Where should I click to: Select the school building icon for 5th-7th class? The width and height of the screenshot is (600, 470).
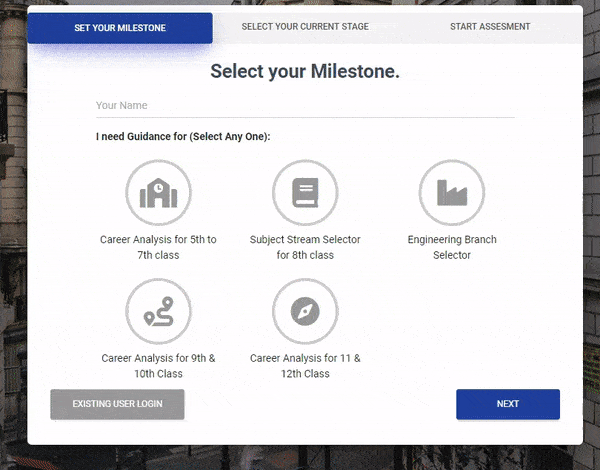[158, 192]
